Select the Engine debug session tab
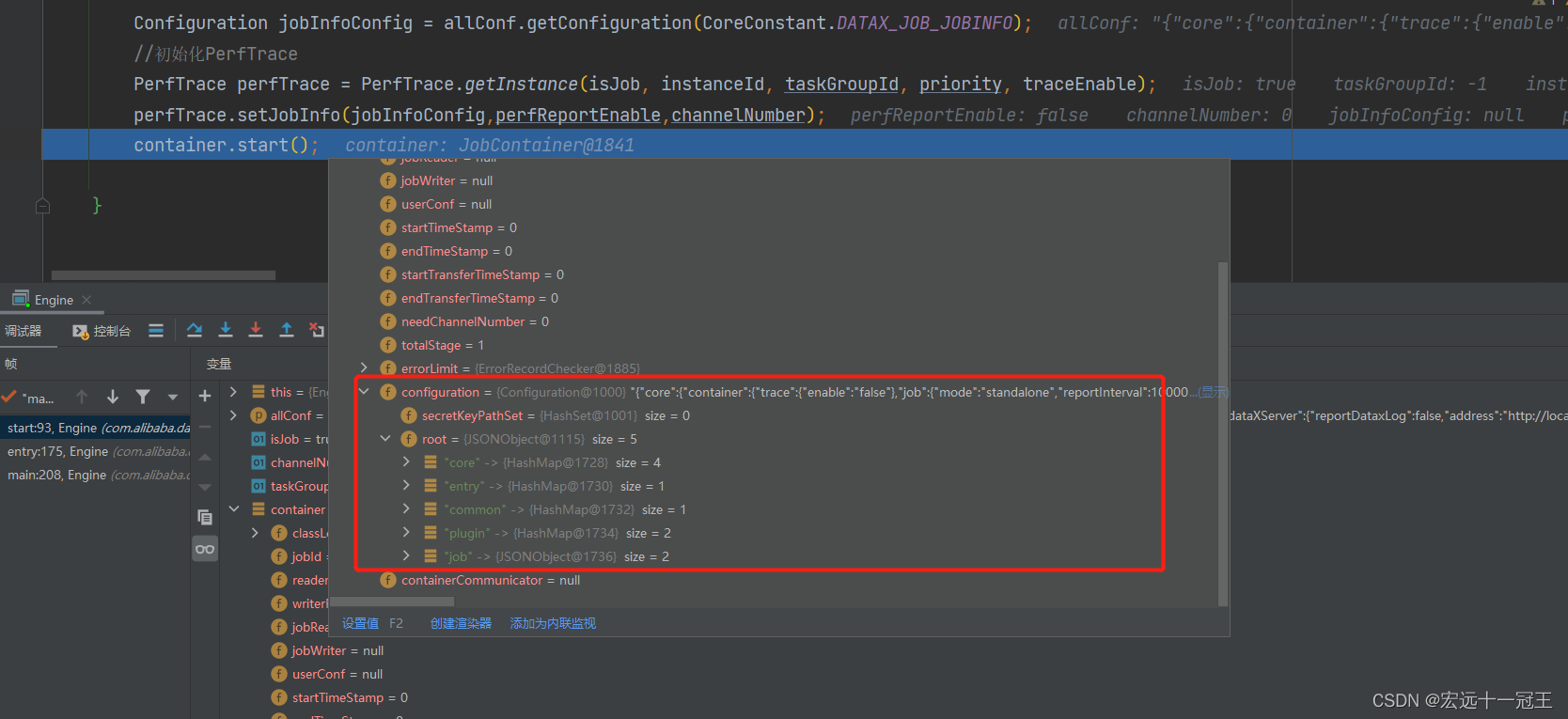 [54, 300]
